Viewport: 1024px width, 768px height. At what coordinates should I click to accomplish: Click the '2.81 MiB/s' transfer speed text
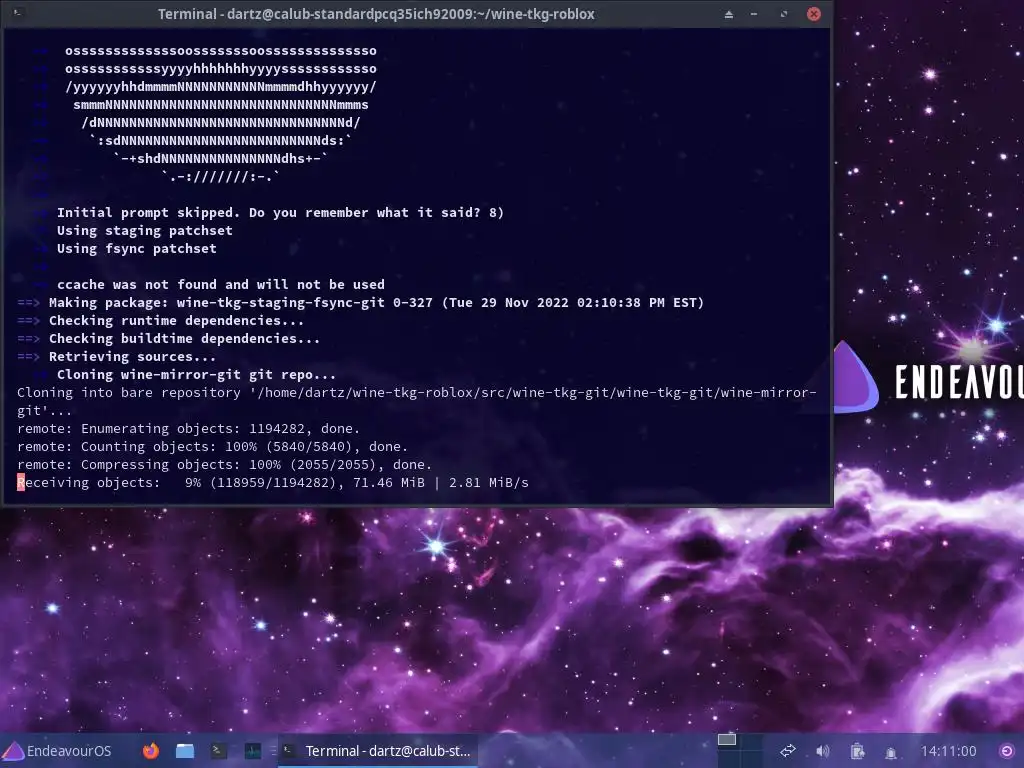tap(488, 483)
